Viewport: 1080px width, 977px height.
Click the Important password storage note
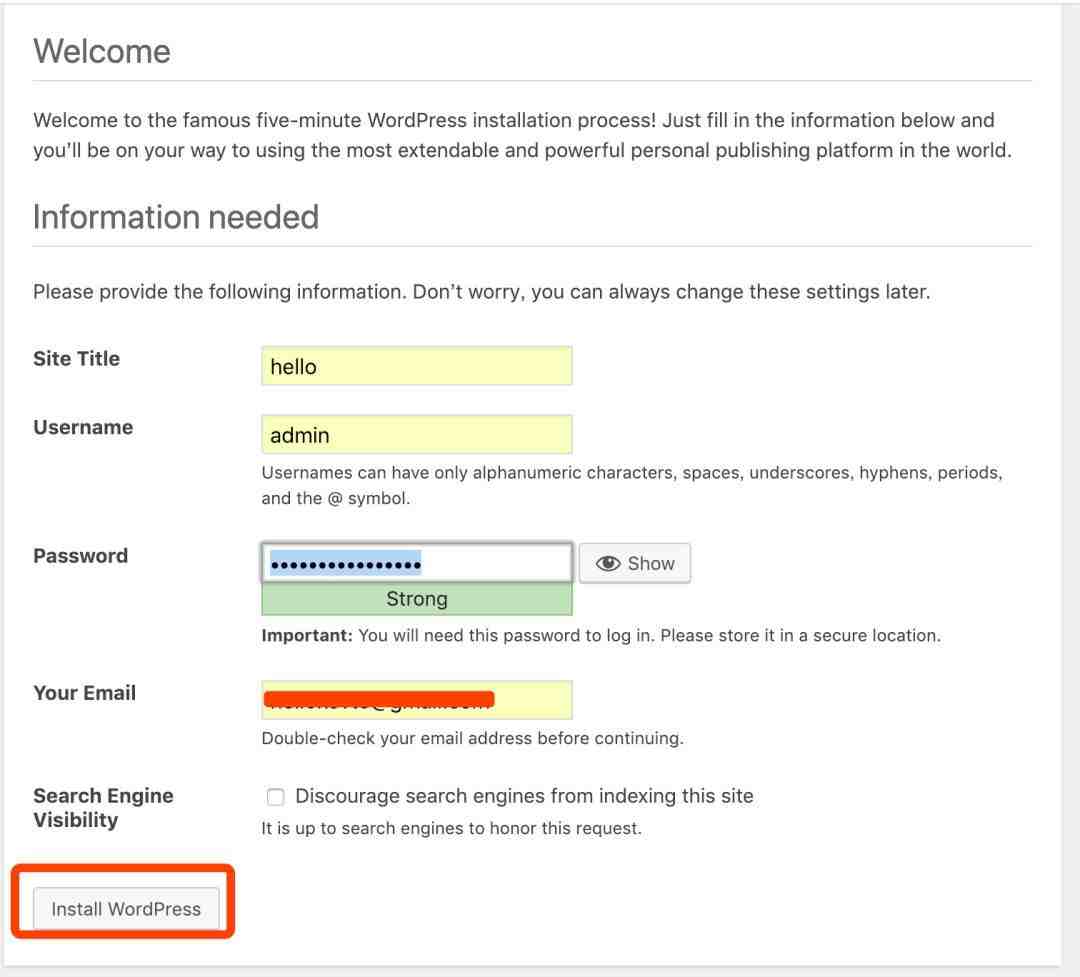click(x=600, y=635)
